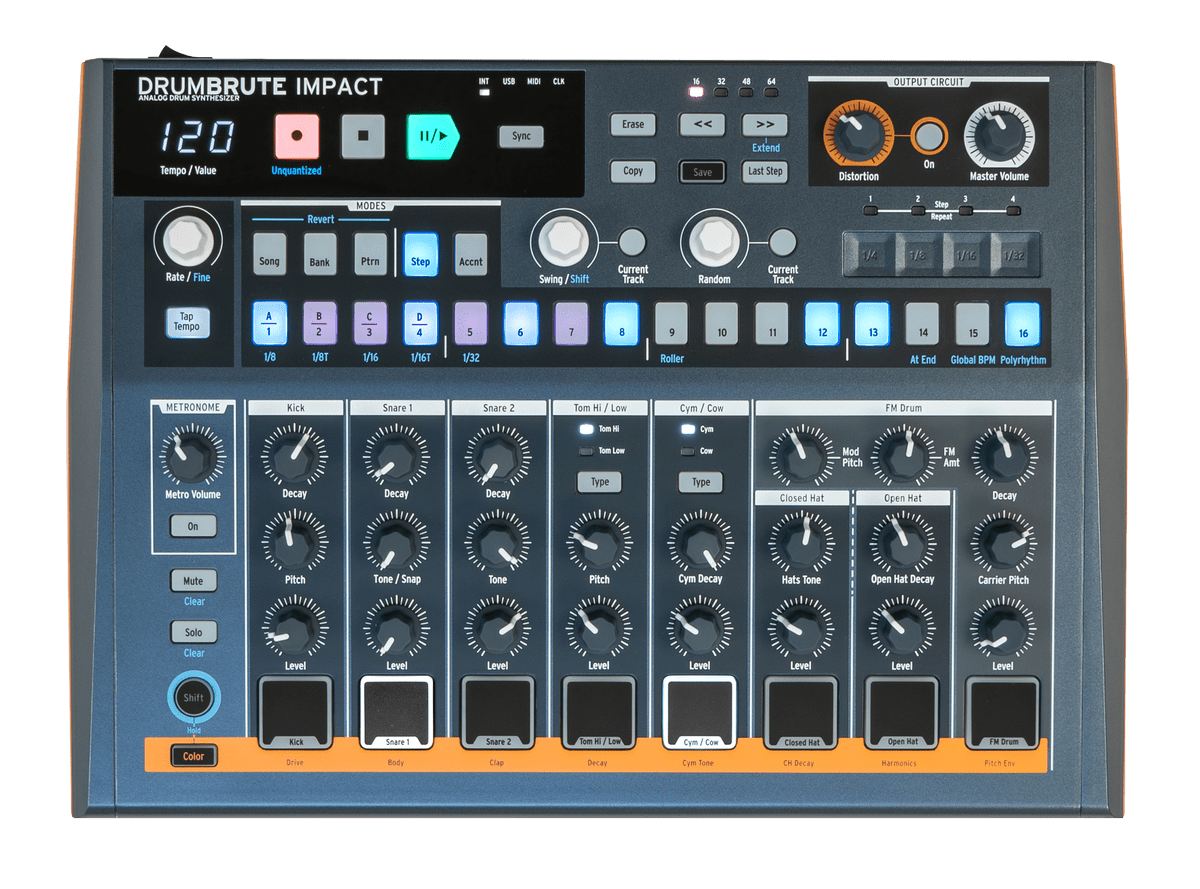Screen dimensions: 1200x889
Task: Strike the FM Drum pad
Action: [x=1003, y=712]
